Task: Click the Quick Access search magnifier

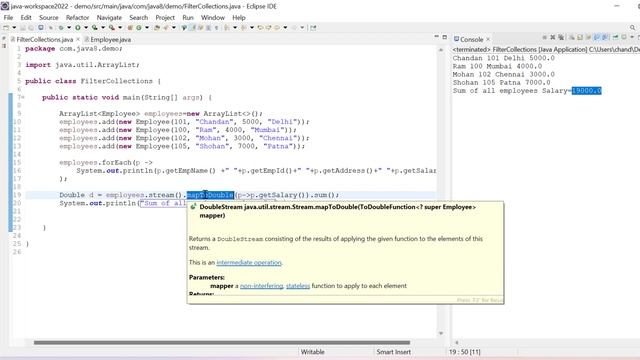Action: point(632,28)
